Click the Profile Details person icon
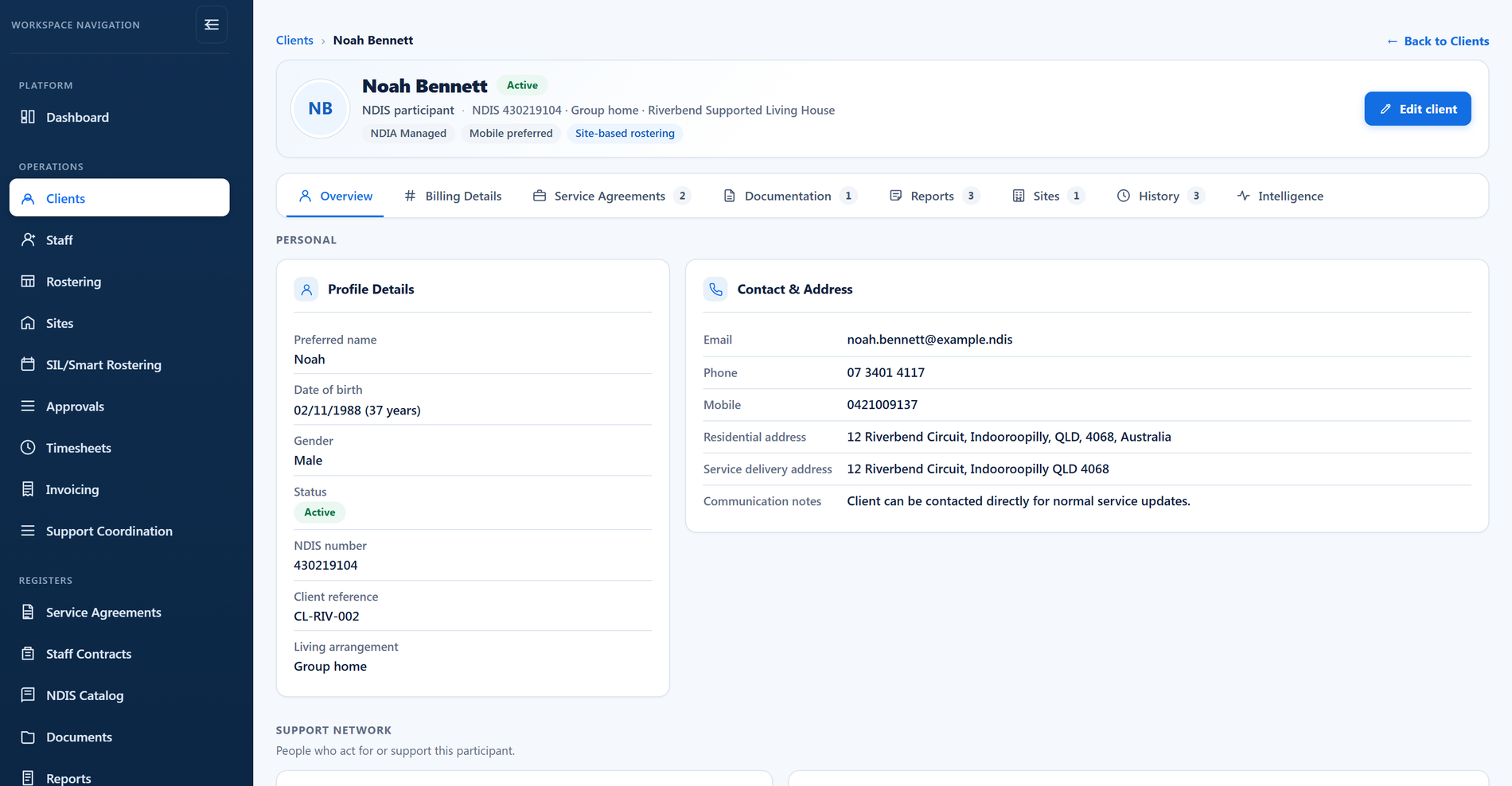Image resolution: width=1512 pixels, height=786 pixels. pyautogui.click(x=306, y=290)
